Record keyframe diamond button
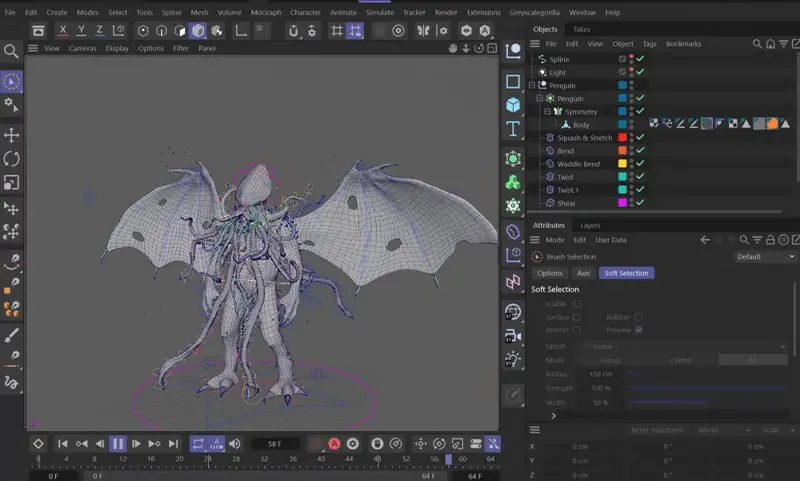The height and width of the screenshot is (481, 800). (38, 444)
